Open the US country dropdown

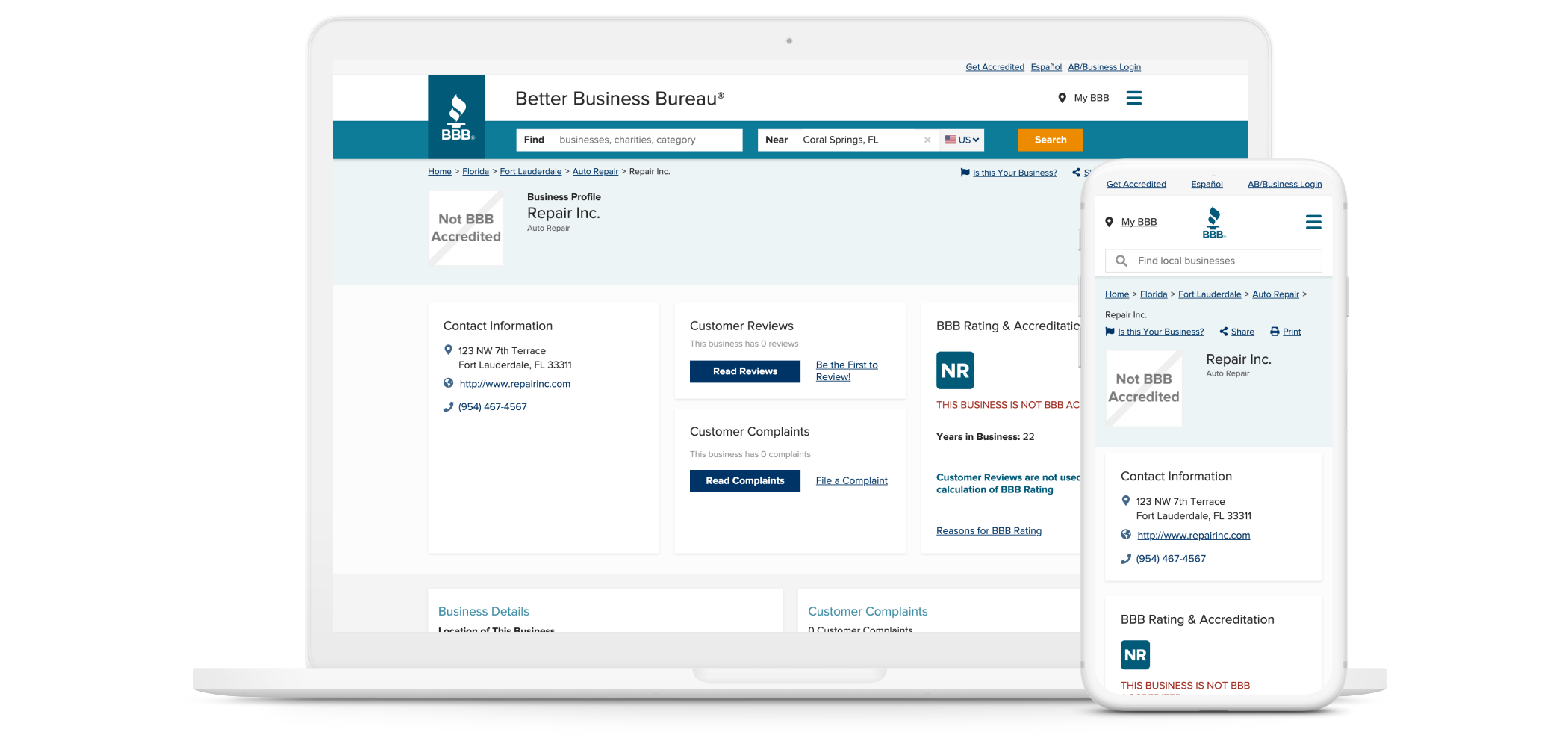[962, 140]
